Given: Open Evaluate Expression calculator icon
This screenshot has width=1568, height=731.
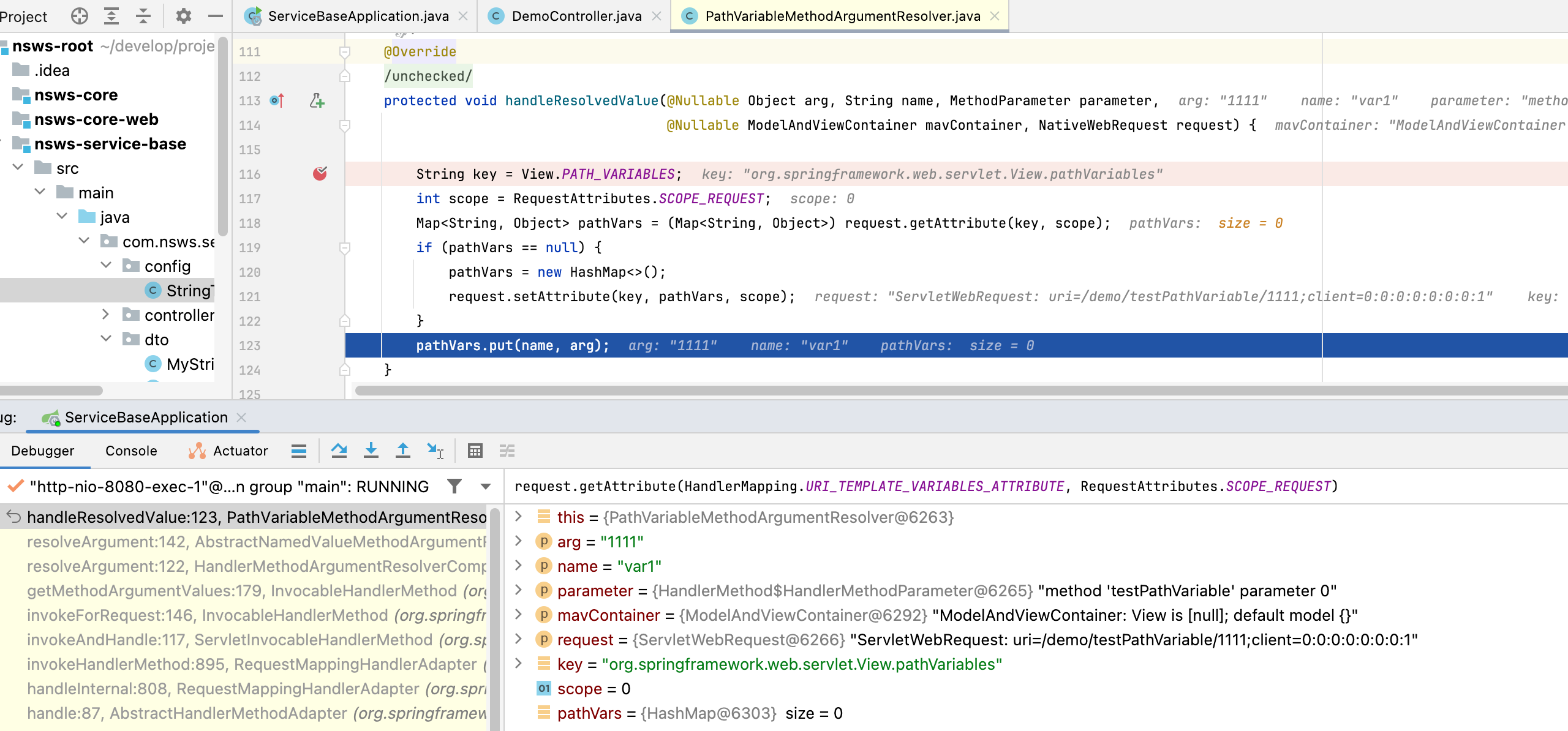Looking at the screenshot, I should [x=475, y=451].
